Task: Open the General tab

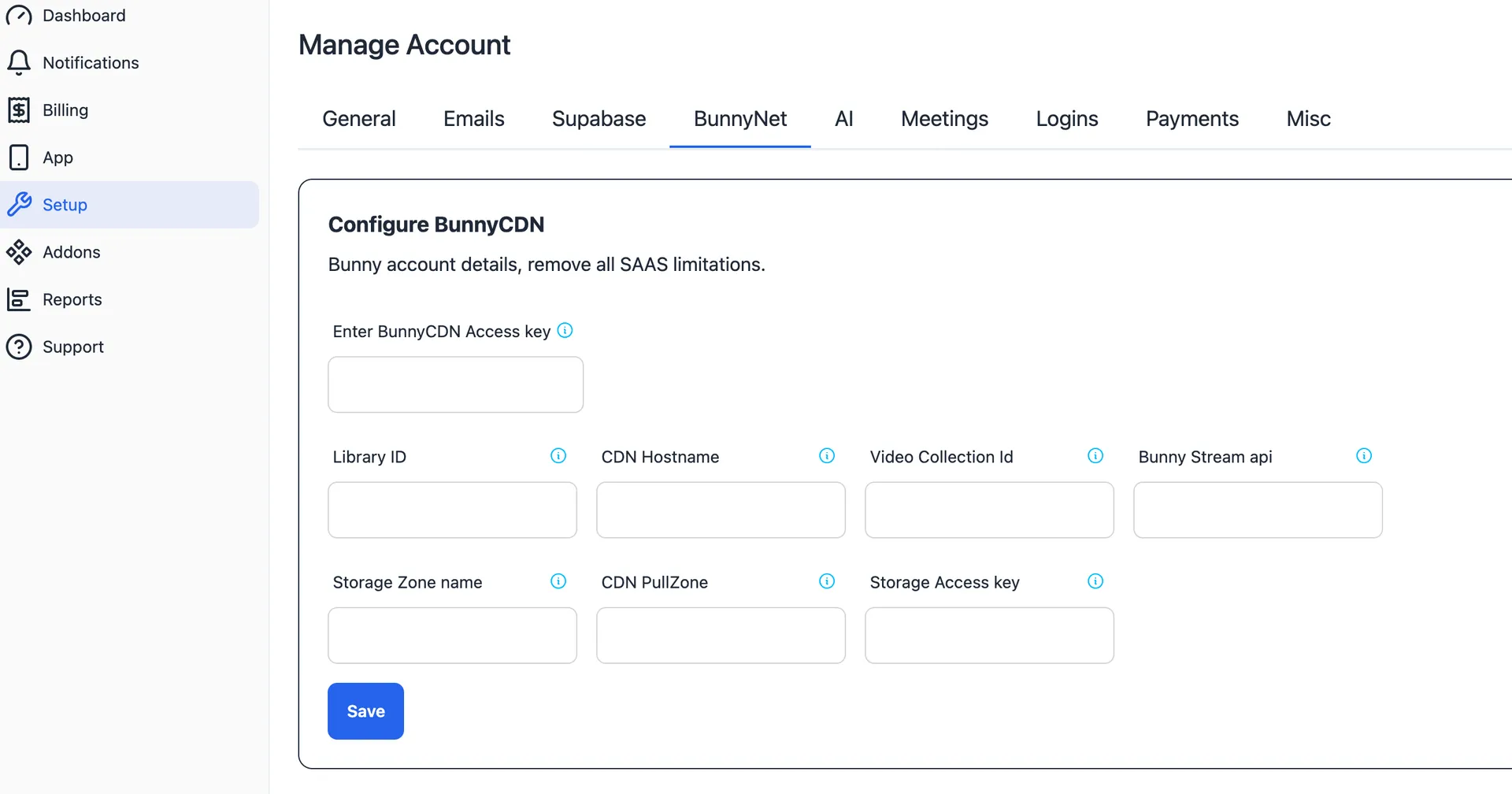Action: 359,119
